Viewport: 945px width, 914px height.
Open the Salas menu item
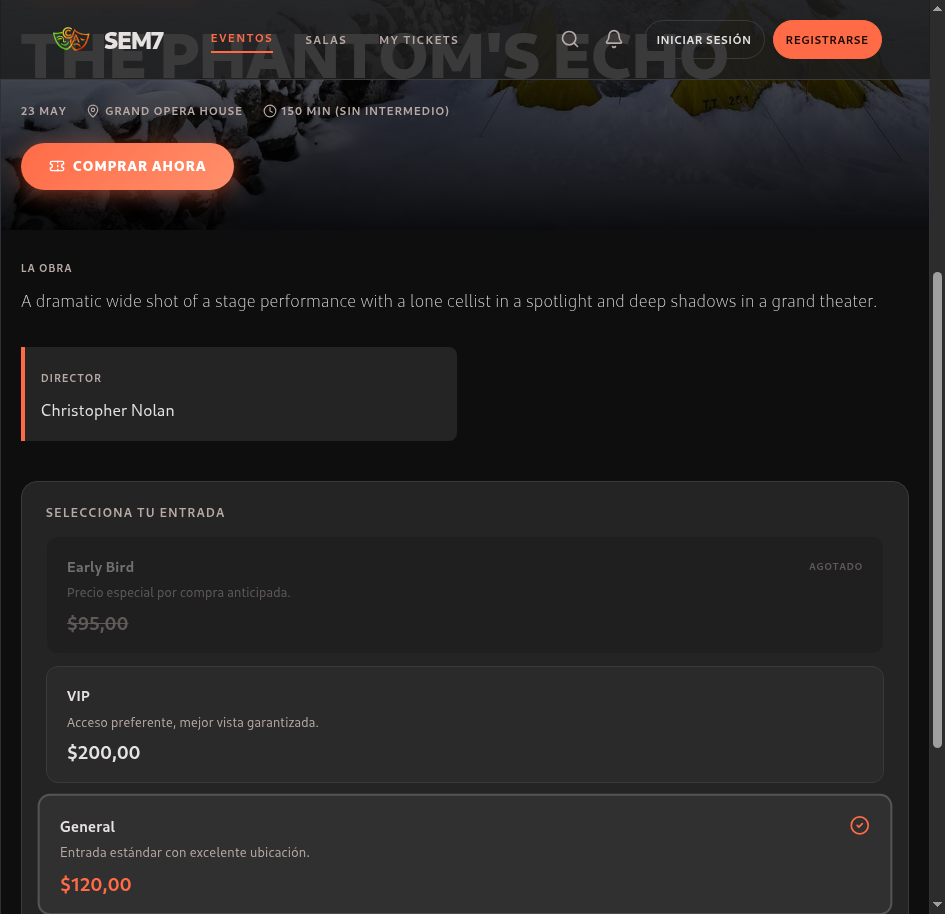[x=325, y=40]
